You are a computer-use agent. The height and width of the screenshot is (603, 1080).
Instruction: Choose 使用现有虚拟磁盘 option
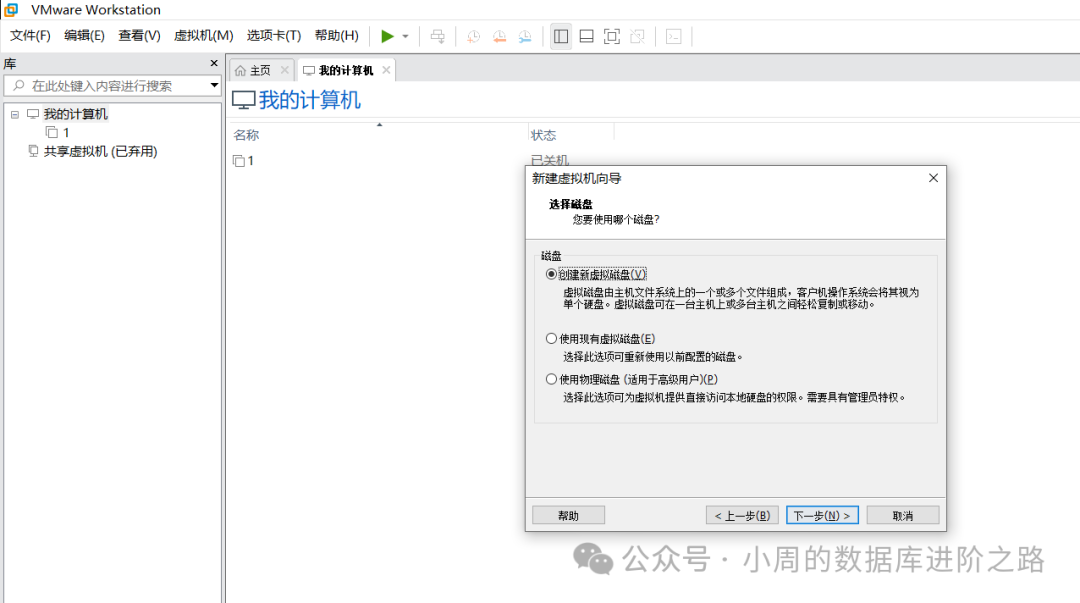552,338
